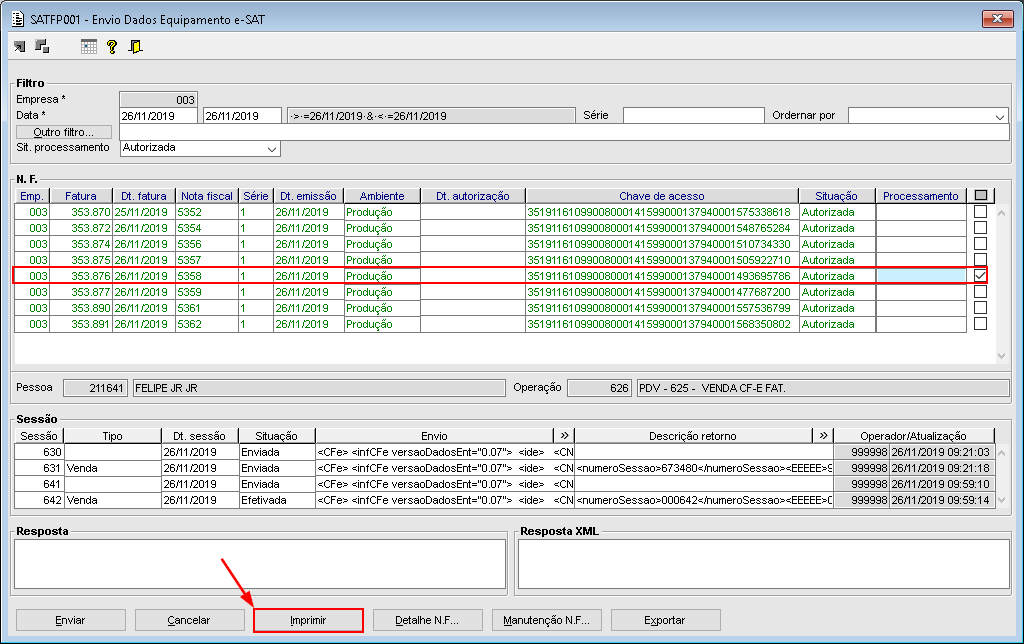Click the Exportar button
This screenshot has width=1024, height=644.
[665, 620]
